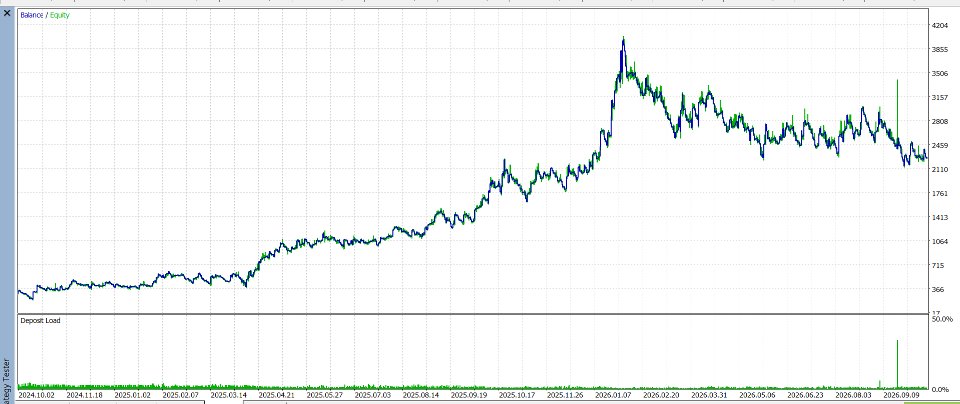Click the Deposit Load chart label

pyautogui.click(x=40, y=320)
